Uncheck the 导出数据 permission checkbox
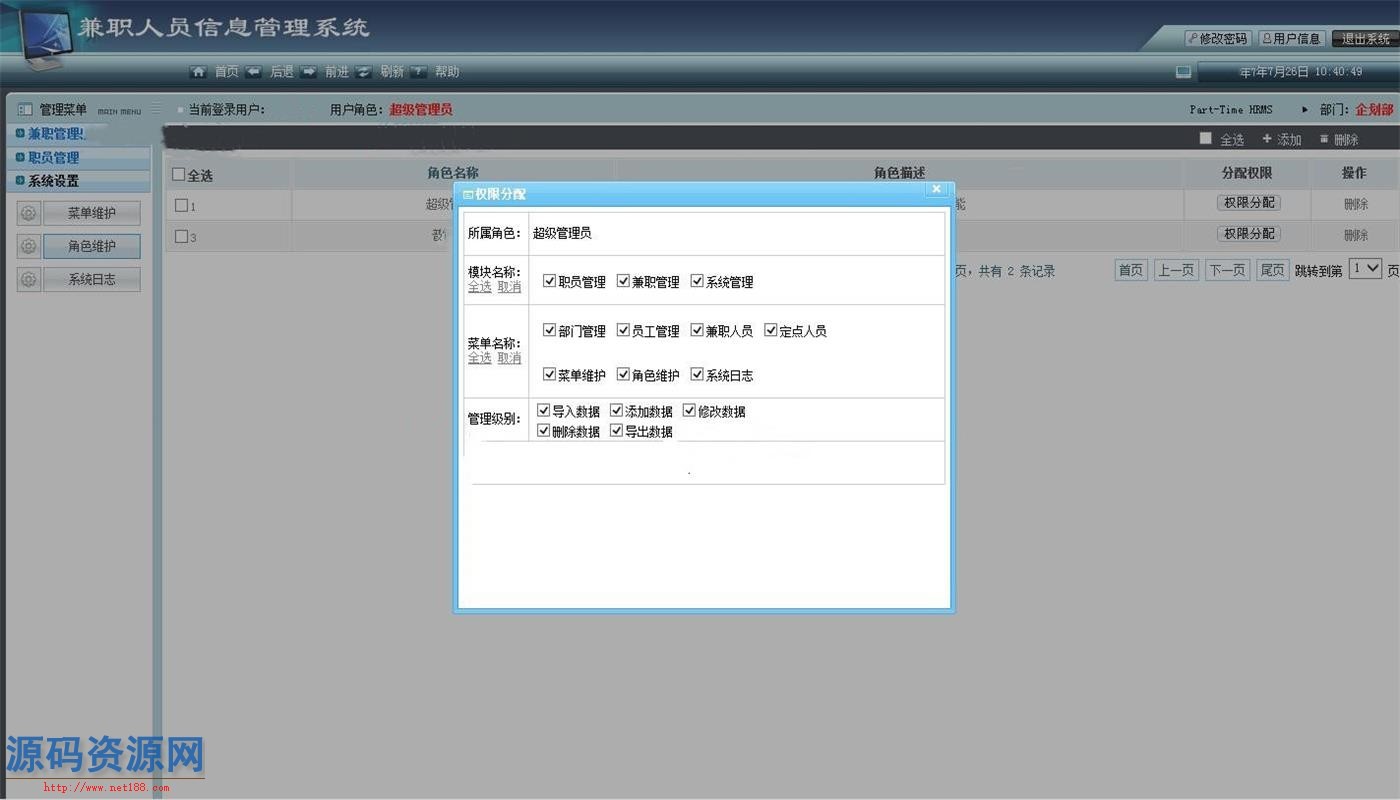 click(x=616, y=431)
